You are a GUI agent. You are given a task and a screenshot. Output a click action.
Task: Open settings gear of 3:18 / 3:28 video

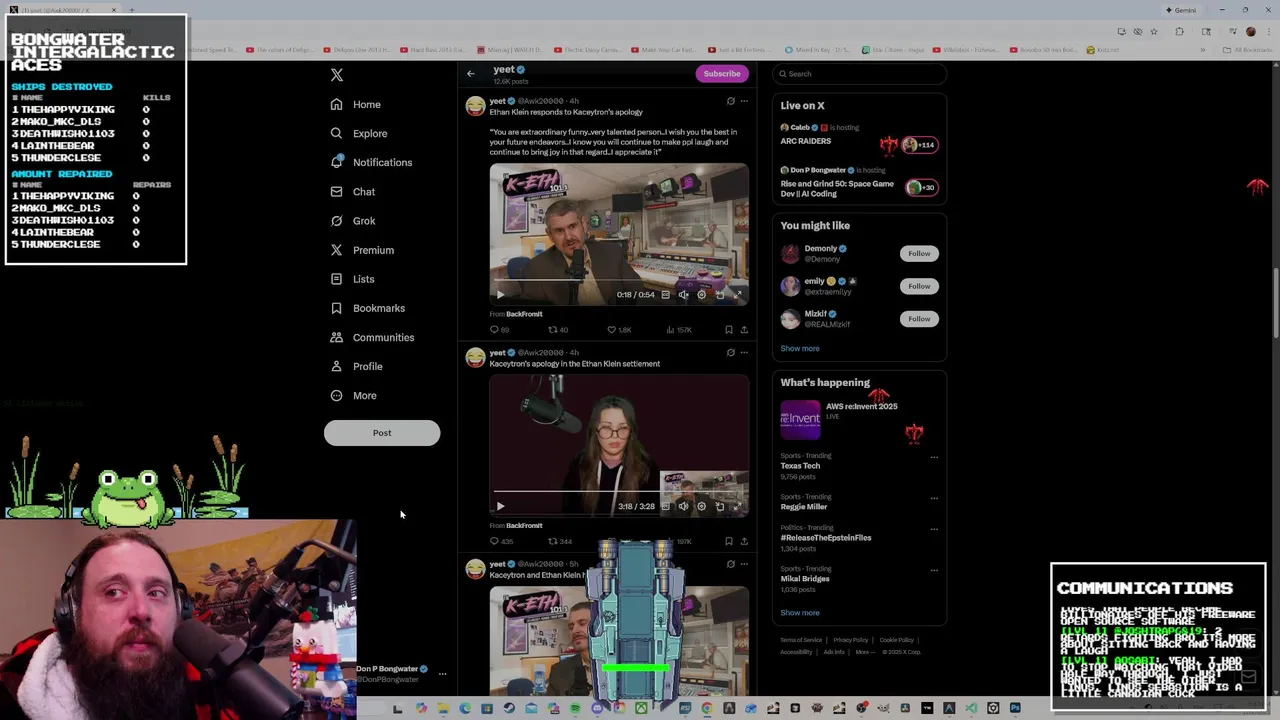[702, 506]
